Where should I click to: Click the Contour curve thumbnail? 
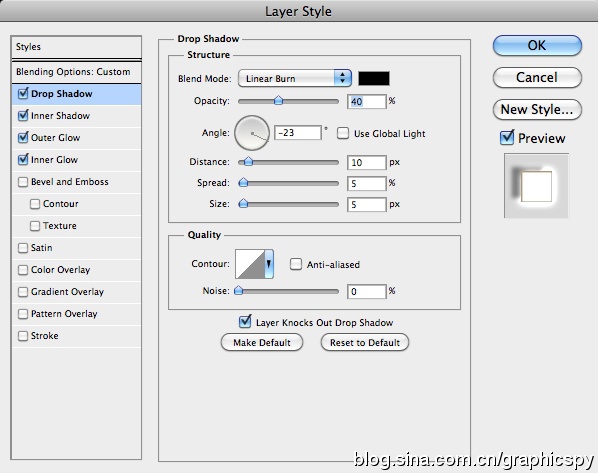(x=250, y=264)
